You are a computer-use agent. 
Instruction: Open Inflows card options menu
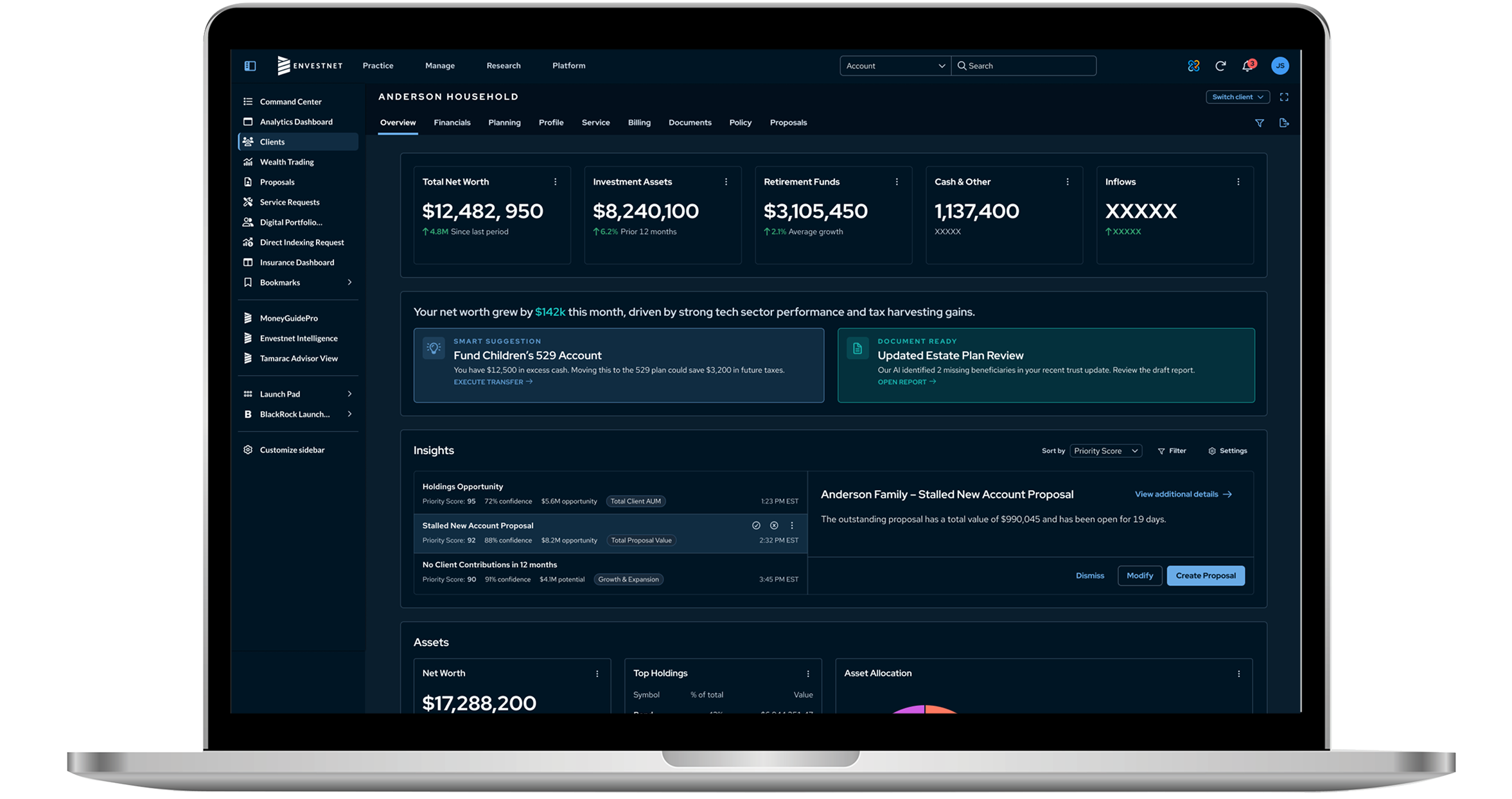pyautogui.click(x=1238, y=182)
